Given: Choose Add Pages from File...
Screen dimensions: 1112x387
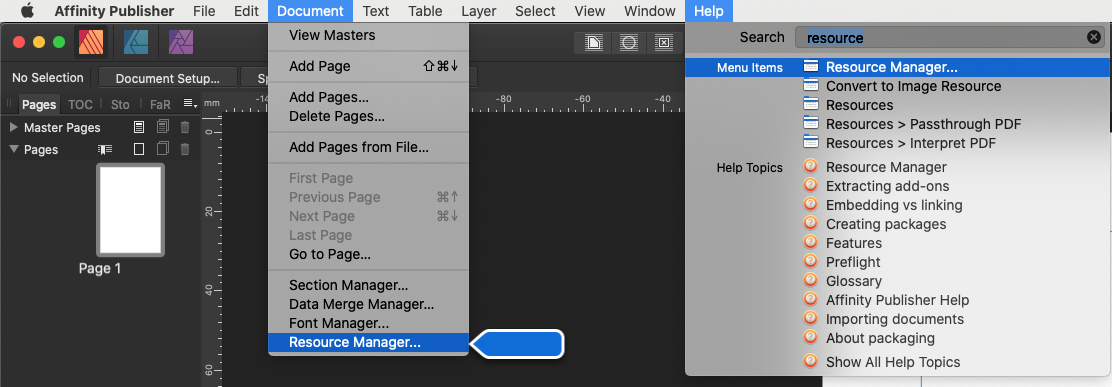Looking at the screenshot, I should click(369, 147).
